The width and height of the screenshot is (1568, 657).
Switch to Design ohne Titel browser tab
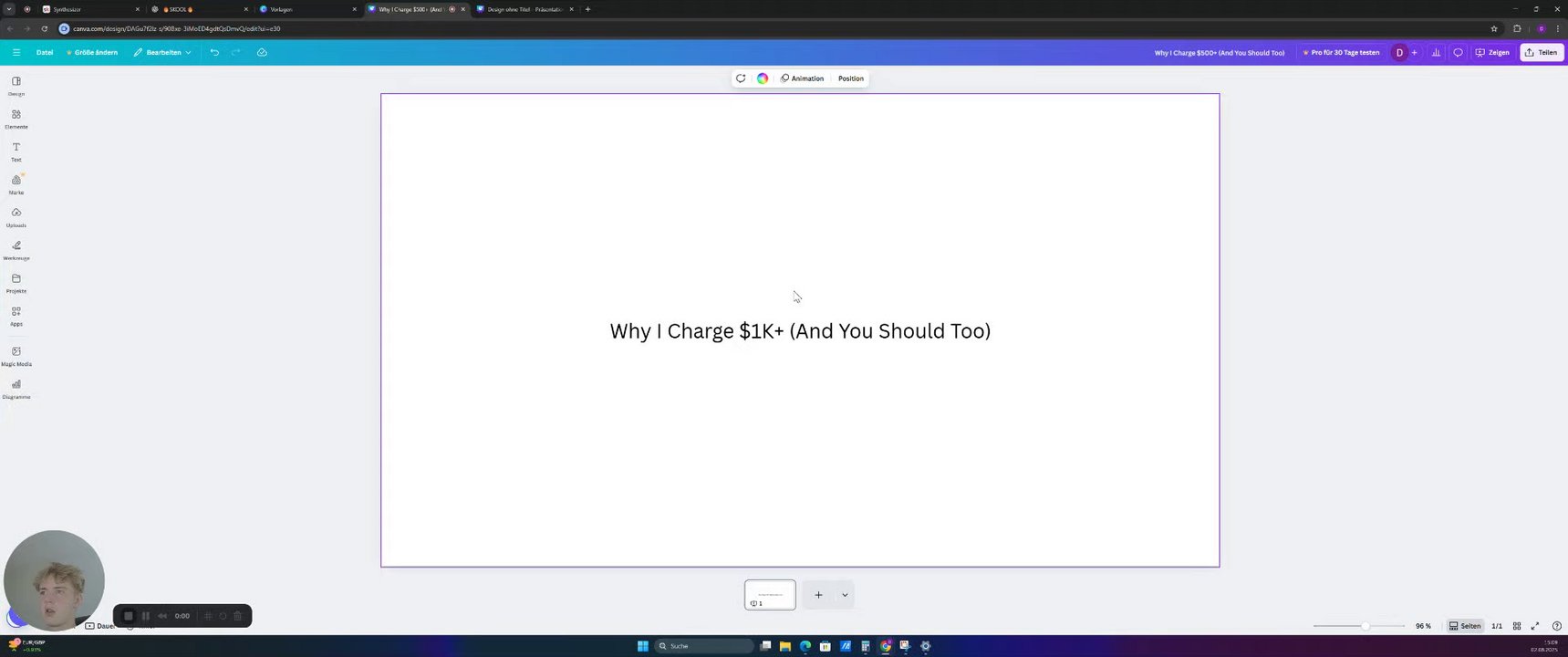coord(524,9)
